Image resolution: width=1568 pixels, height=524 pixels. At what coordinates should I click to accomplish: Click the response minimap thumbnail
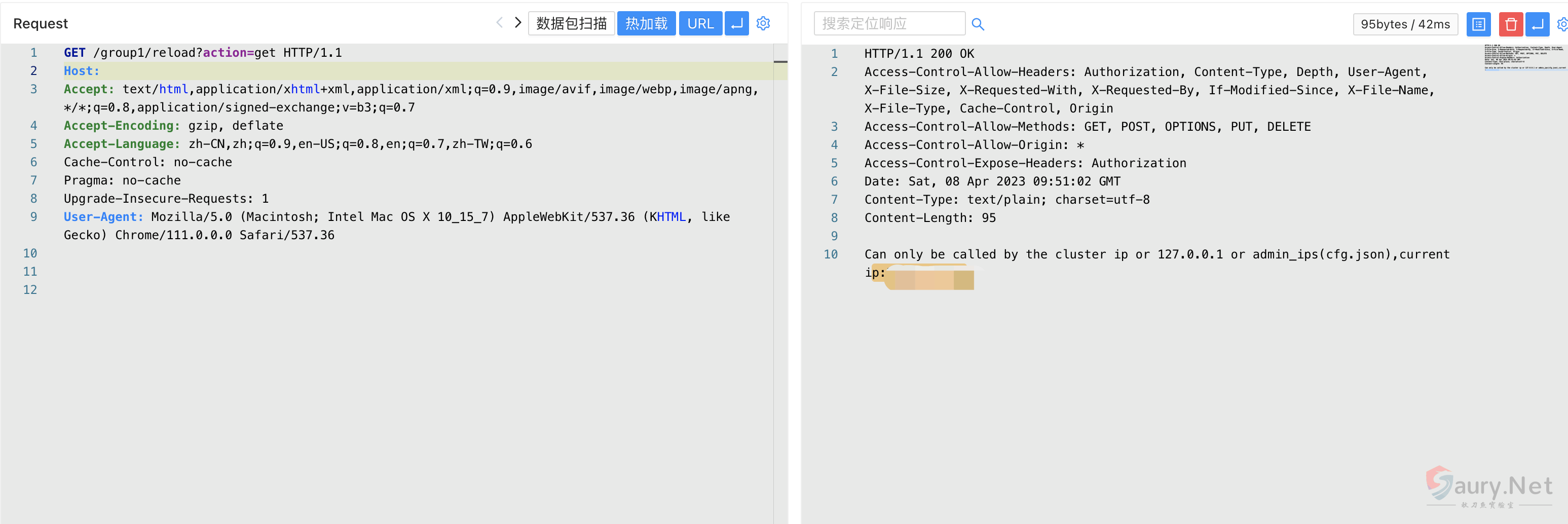click(1525, 57)
